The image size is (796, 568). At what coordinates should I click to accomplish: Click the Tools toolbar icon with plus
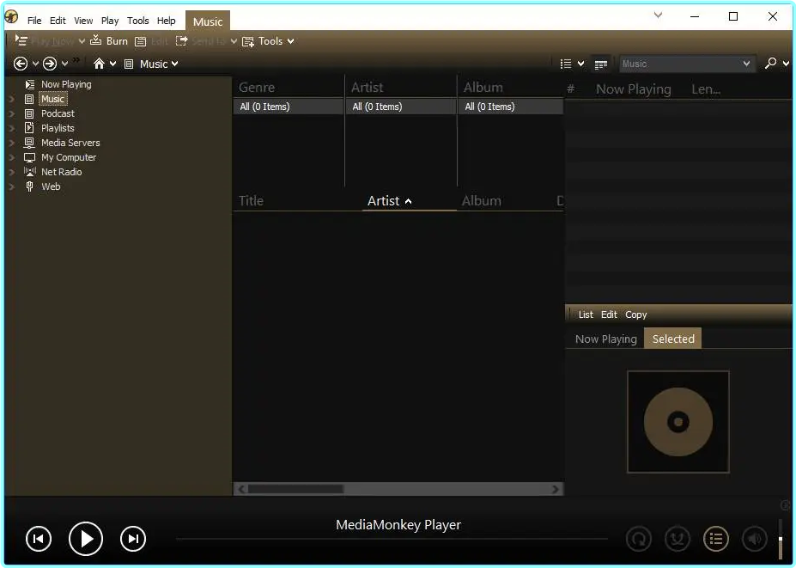point(248,42)
